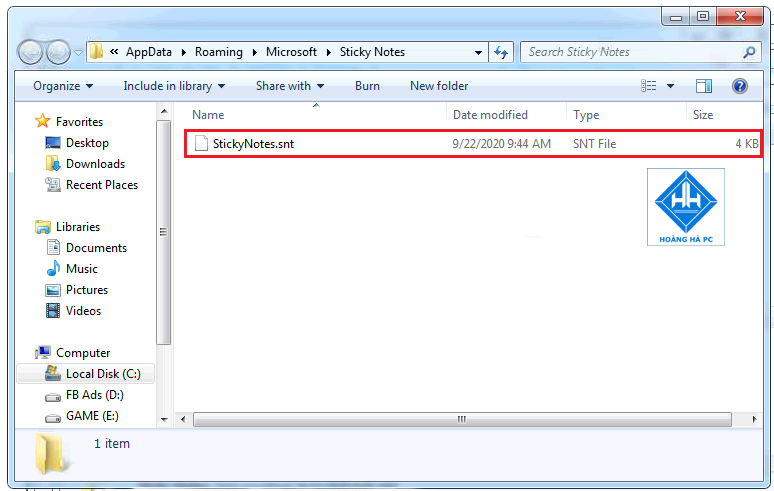The height and width of the screenshot is (491, 774).
Task: Open the Pictures library
Action: point(87,290)
